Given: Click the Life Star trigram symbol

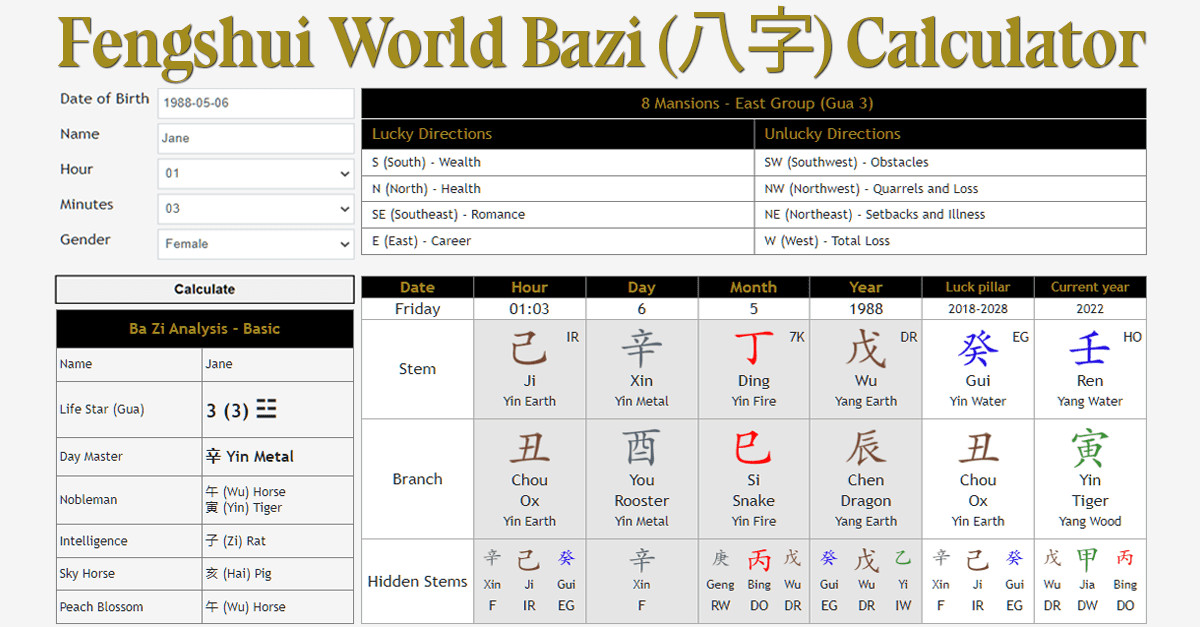Looking at the screenshot, I should pos(266,410).
